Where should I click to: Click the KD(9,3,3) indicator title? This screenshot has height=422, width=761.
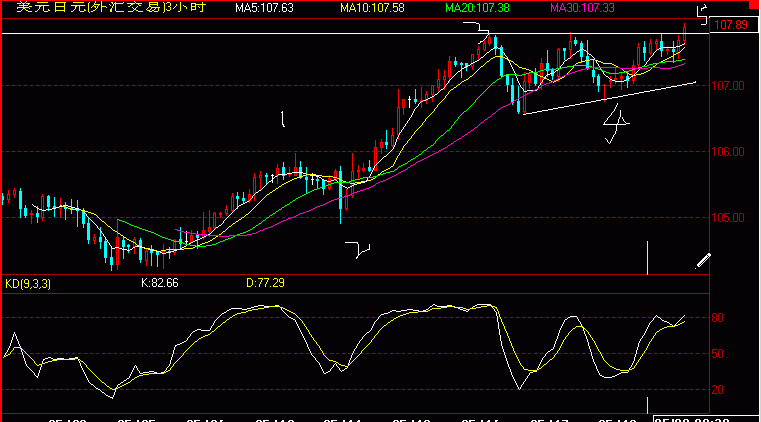(x=28, y=284)
